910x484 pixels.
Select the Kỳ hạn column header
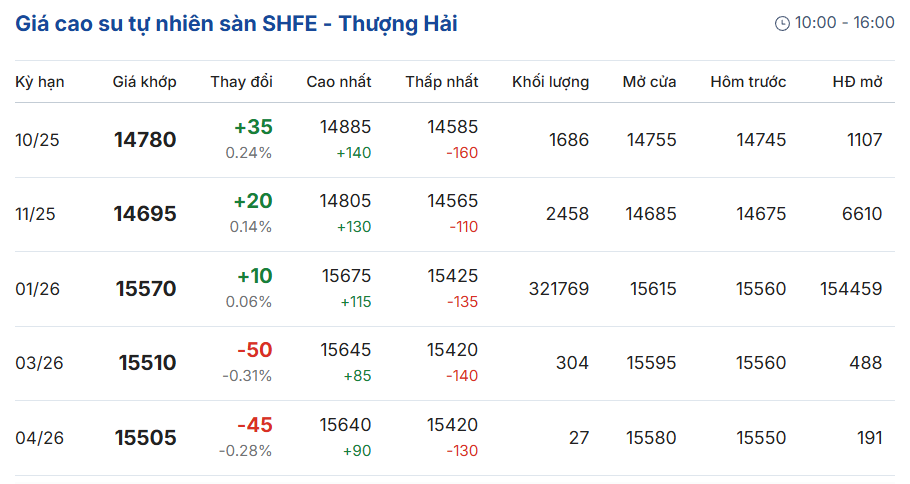click(39, 82)
